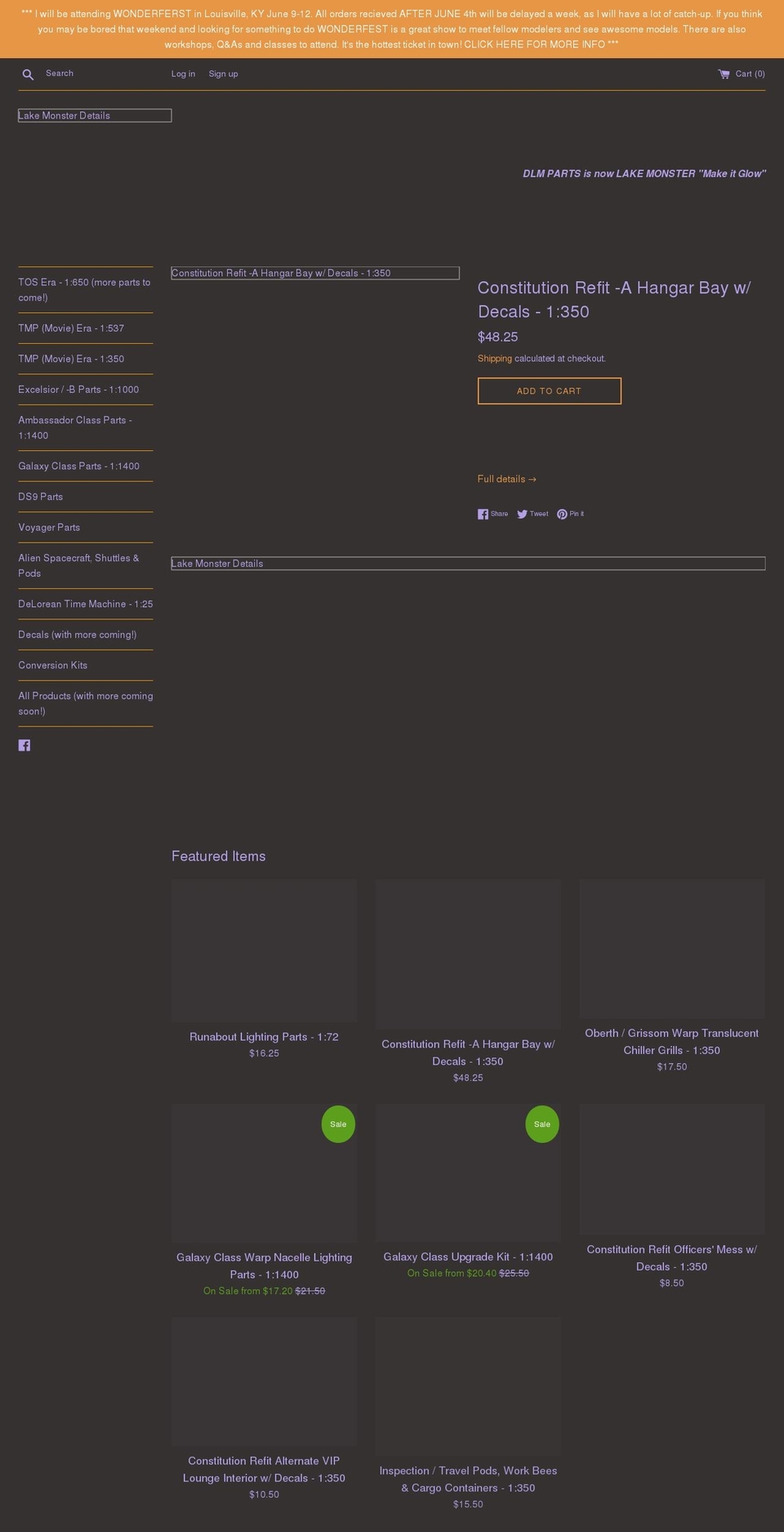The image size is (784, 1532).
Task: Open Galaxy Class Upgrade Kit - 1:1400 product
Action: [468, 1257]
